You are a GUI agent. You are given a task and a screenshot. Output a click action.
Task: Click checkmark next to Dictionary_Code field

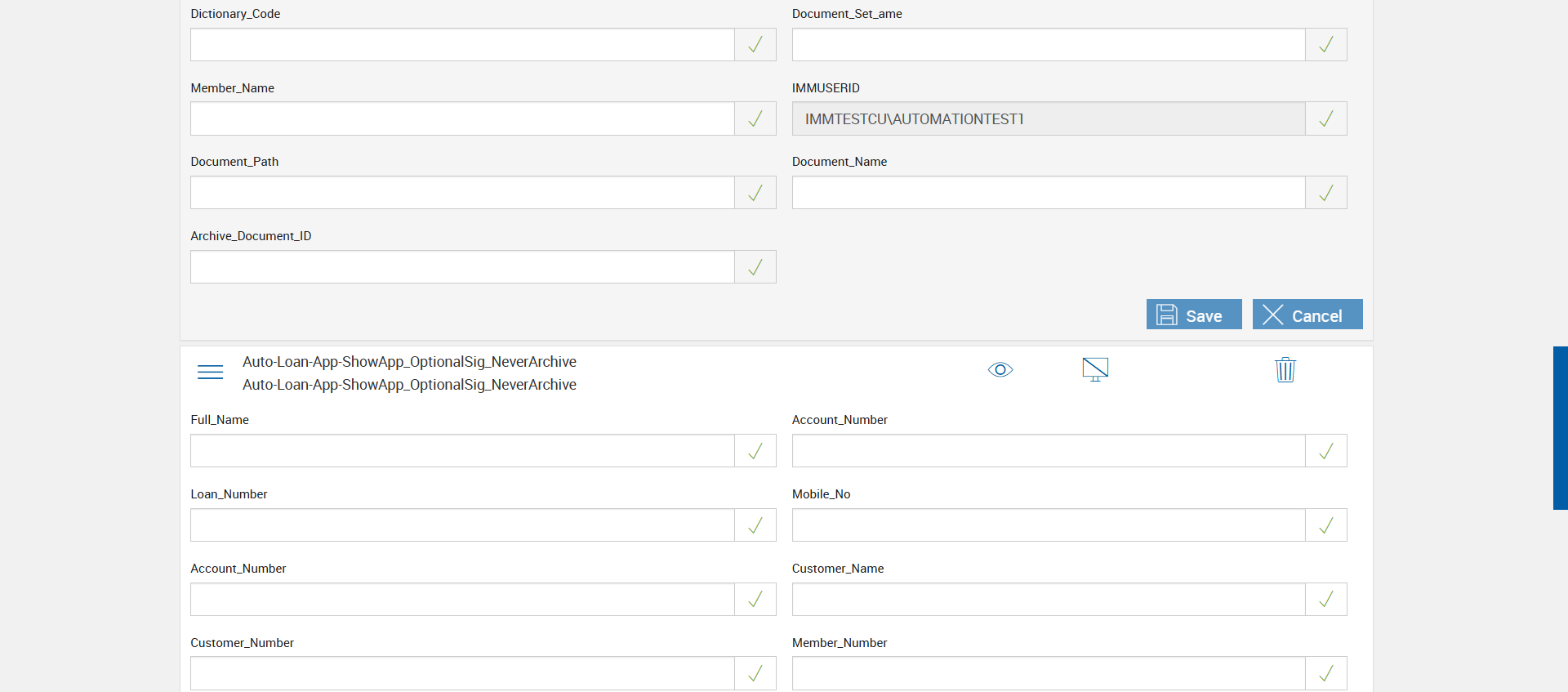tap(755, 45)
